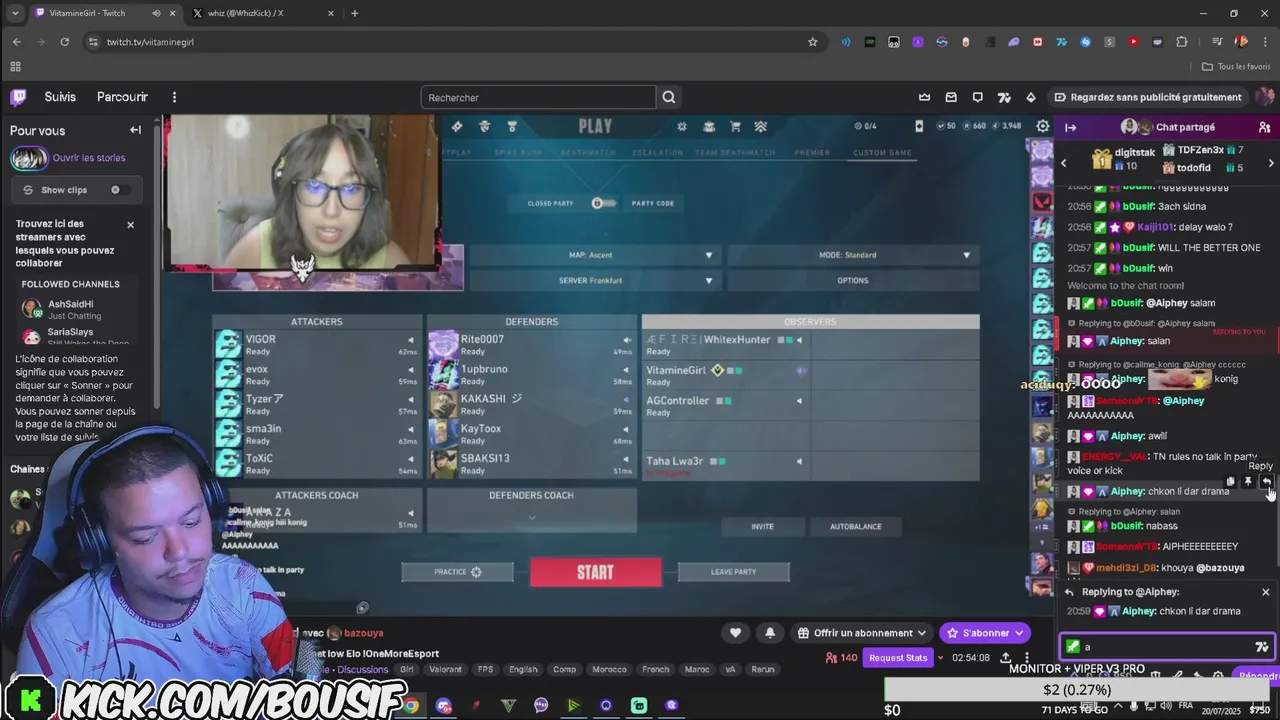Click Regardez sans publicité gratuitement button
Image resolution: width=1280 pixels, height=720 pixels.
(1148, 97)
